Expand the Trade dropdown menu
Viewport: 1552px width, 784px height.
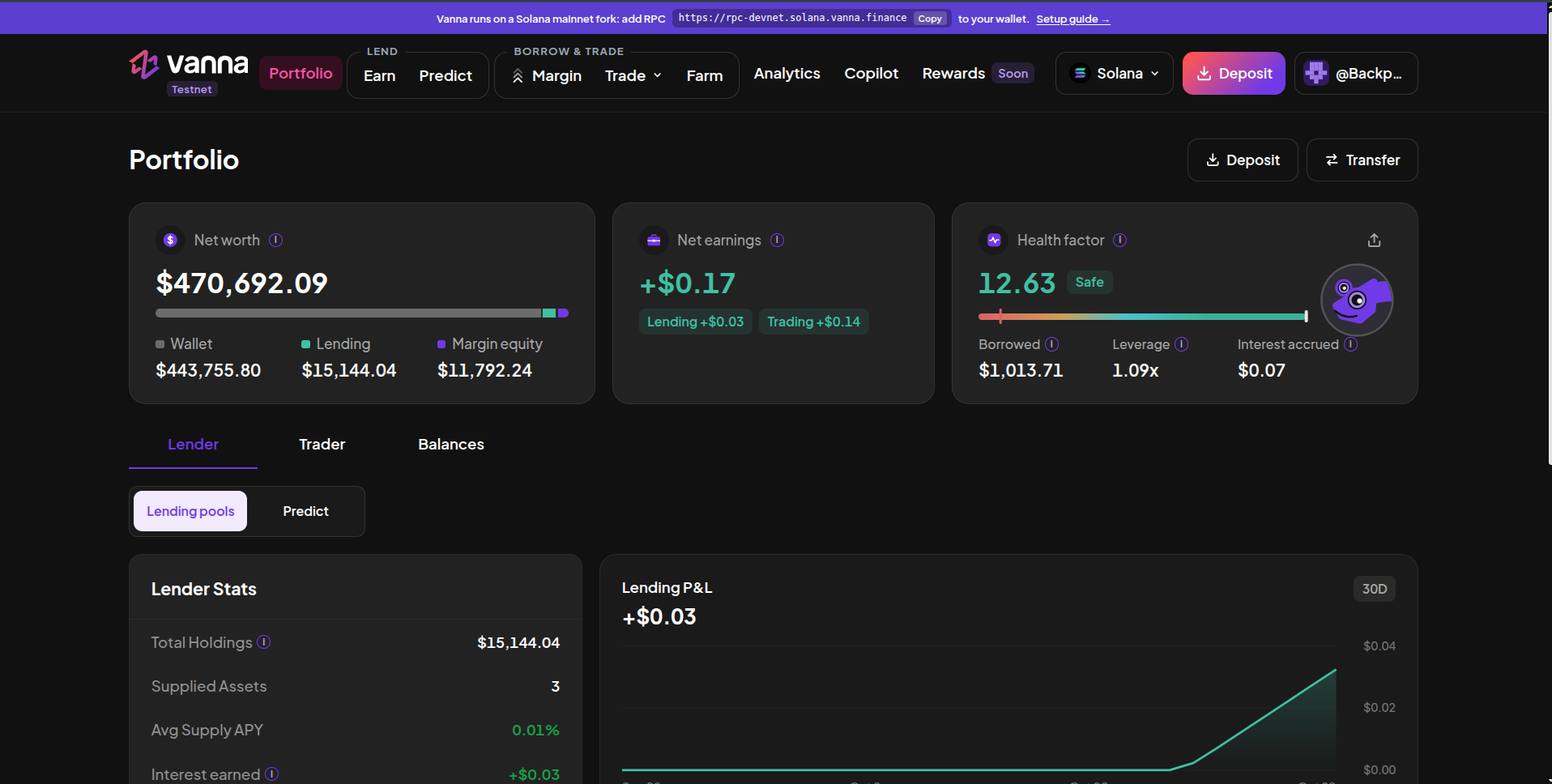633,75
